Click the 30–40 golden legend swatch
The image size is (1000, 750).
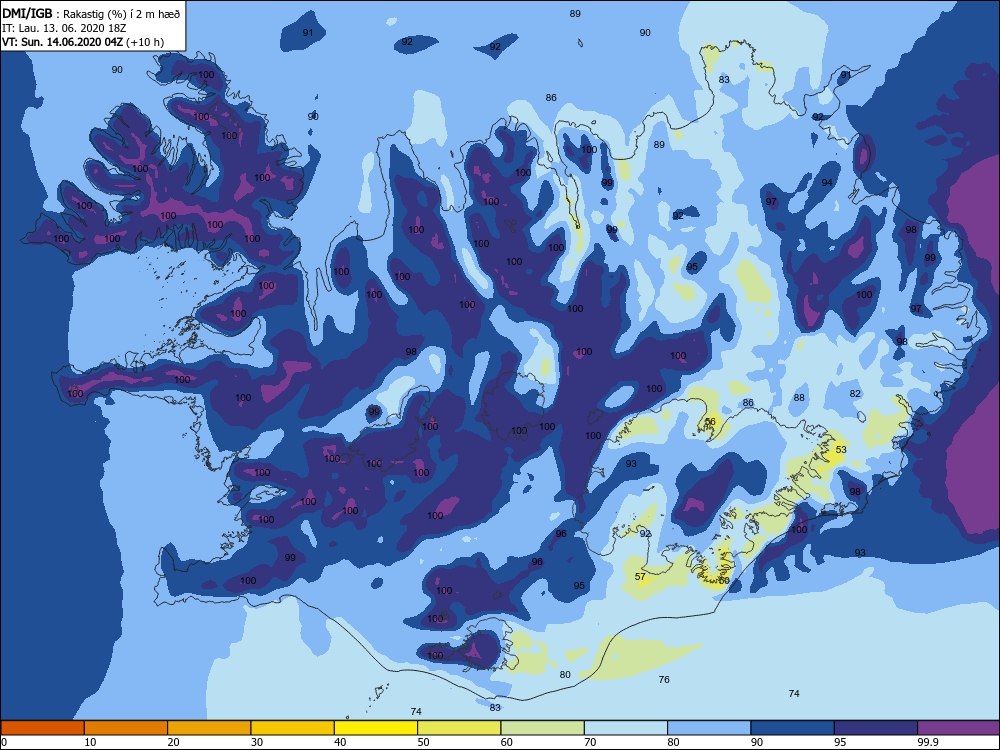293,728
